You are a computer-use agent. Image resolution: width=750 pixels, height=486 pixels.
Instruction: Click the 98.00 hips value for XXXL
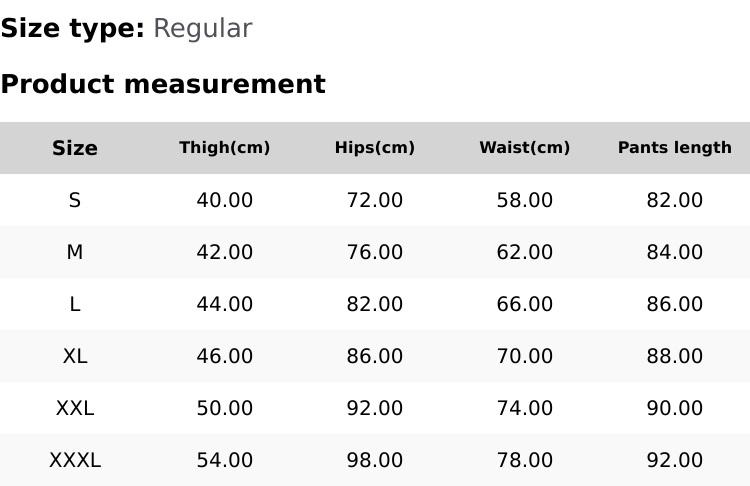pyautogui.click(x=375, y=460)
